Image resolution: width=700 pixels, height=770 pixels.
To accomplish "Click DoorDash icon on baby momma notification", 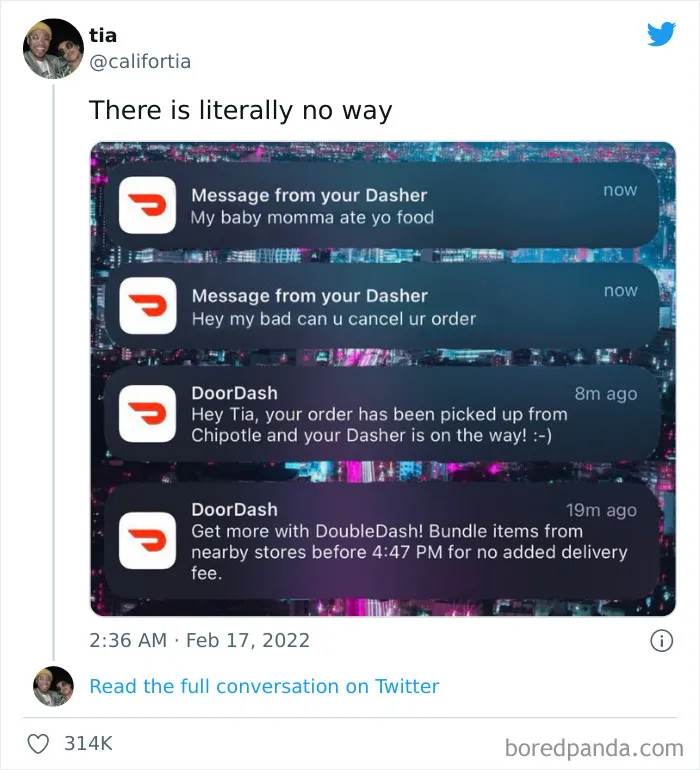I will pyautogui.click(x=147, y=205).
